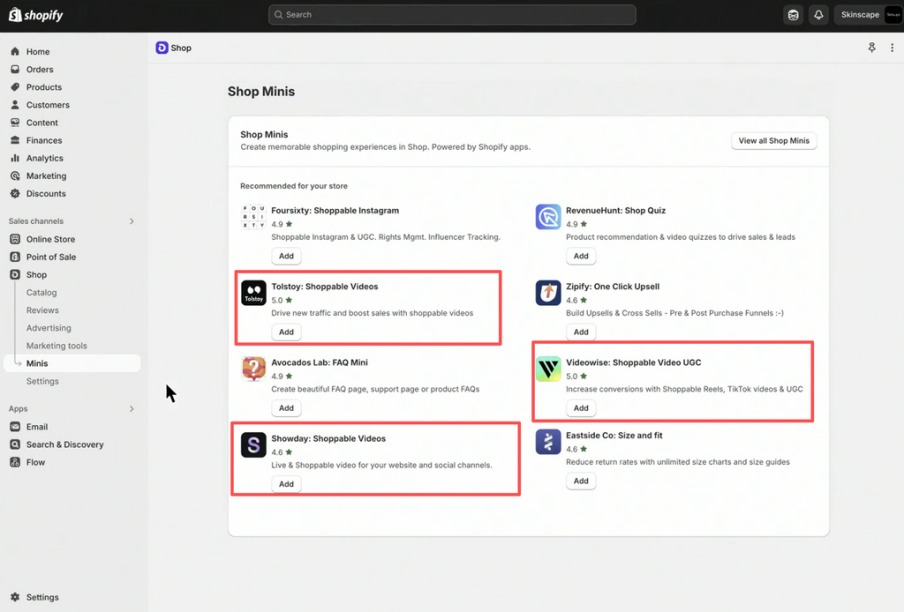This screenshot has width=904, height=612.
Task: Click the Zipify One Click Upsell icon
Action: 548,293
